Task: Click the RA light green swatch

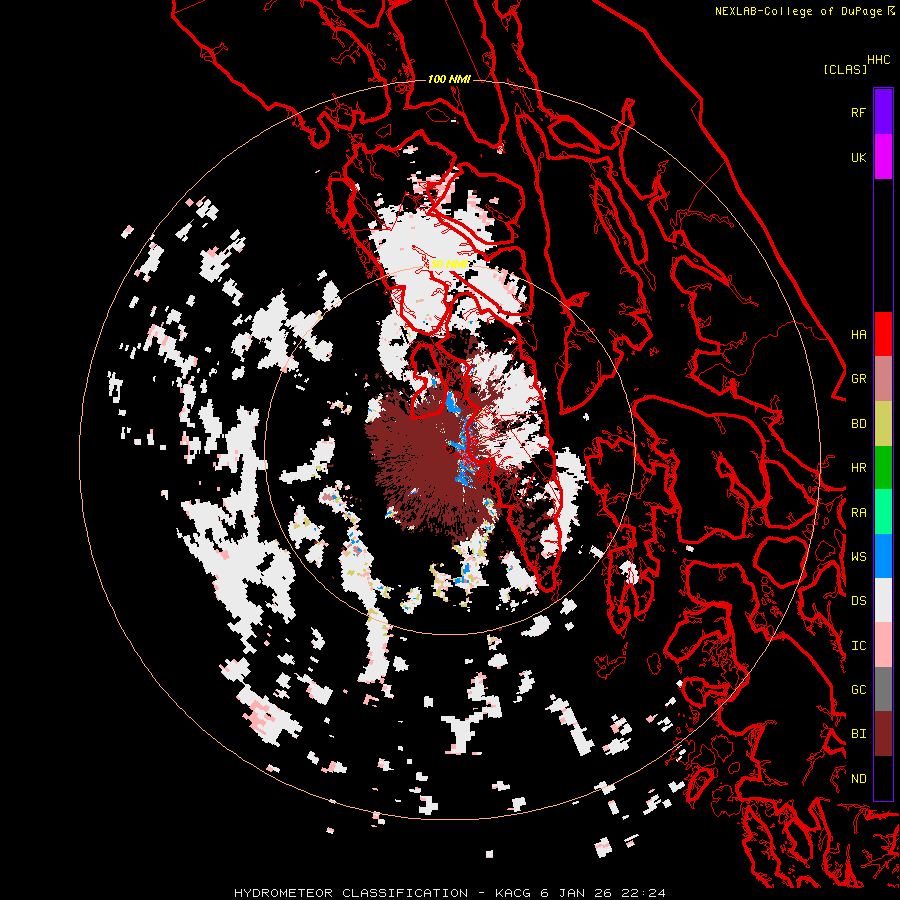Action: pos(883,512)
